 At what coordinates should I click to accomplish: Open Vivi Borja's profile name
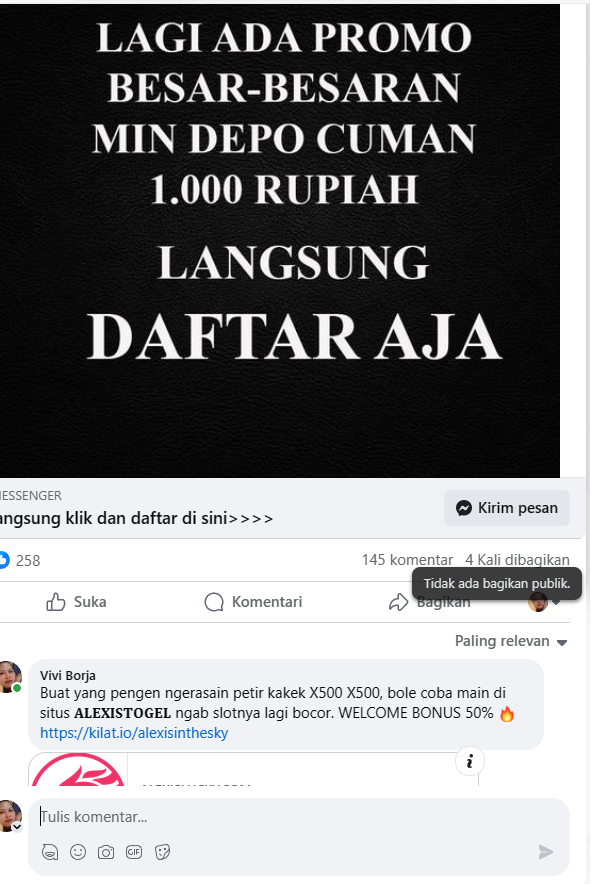click(68, 675)
